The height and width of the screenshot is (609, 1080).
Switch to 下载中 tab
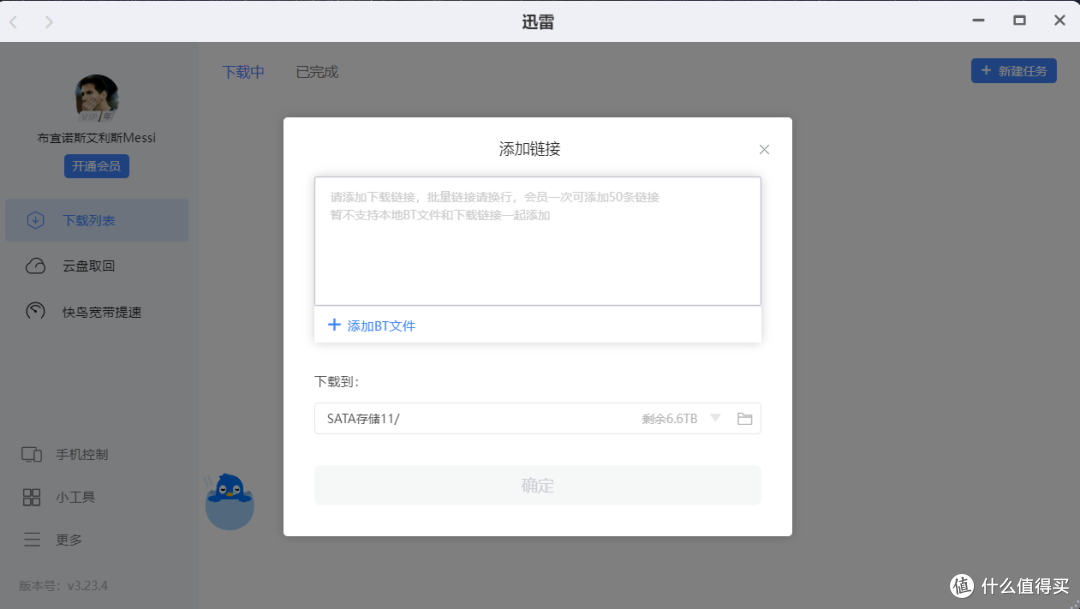(243, 72)
